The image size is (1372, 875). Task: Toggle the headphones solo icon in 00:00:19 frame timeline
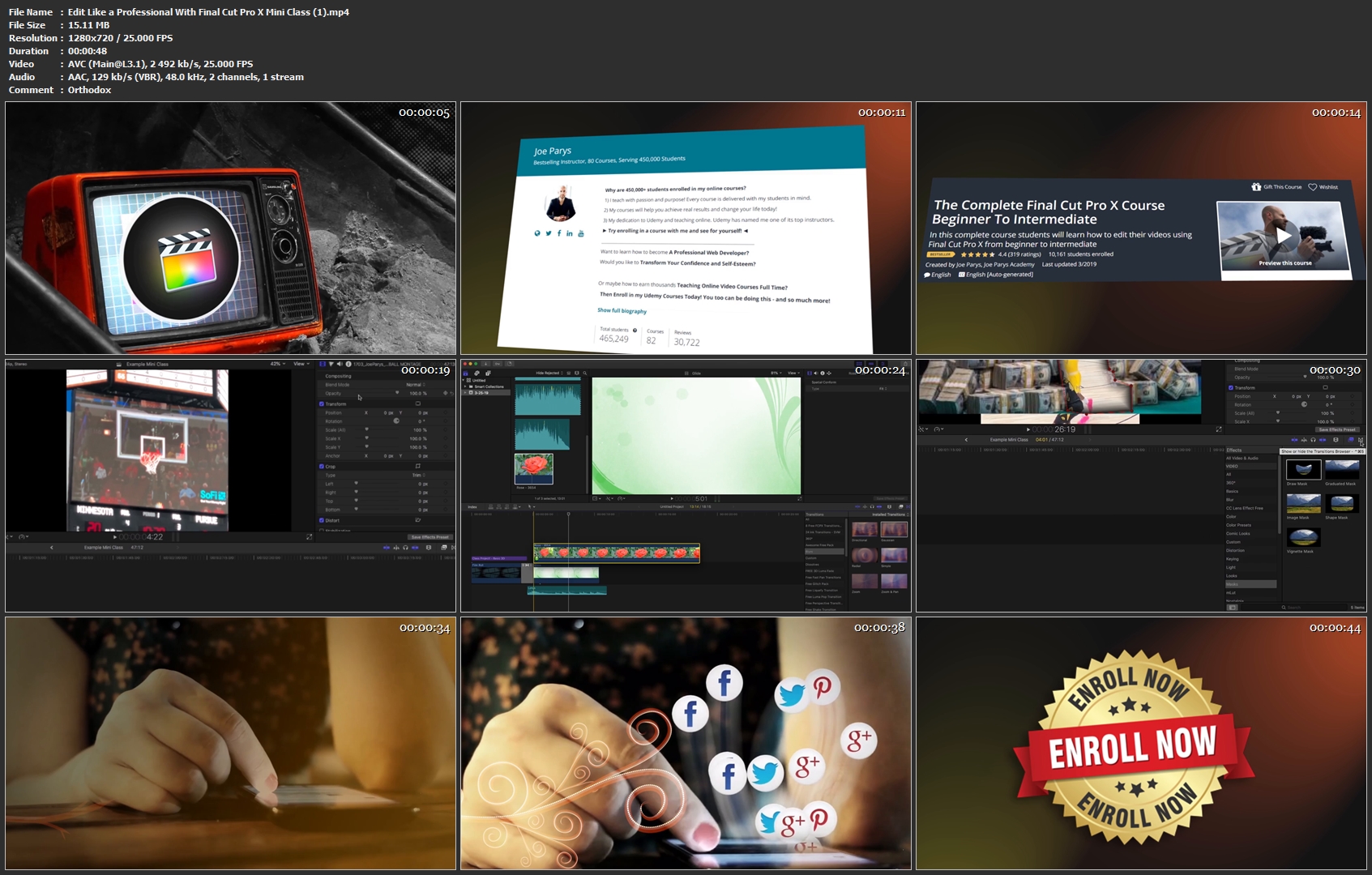(405, 548)
